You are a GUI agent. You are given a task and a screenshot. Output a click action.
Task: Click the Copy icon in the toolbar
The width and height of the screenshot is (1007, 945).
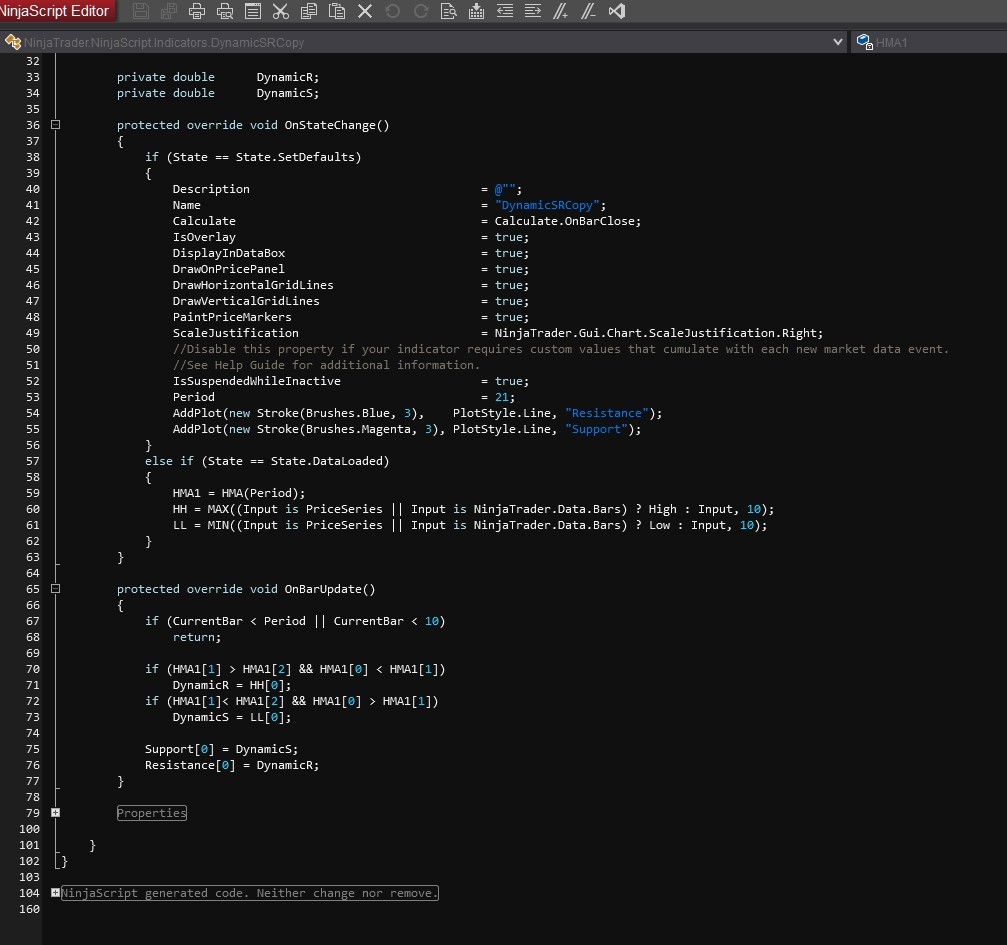(309, 12)
